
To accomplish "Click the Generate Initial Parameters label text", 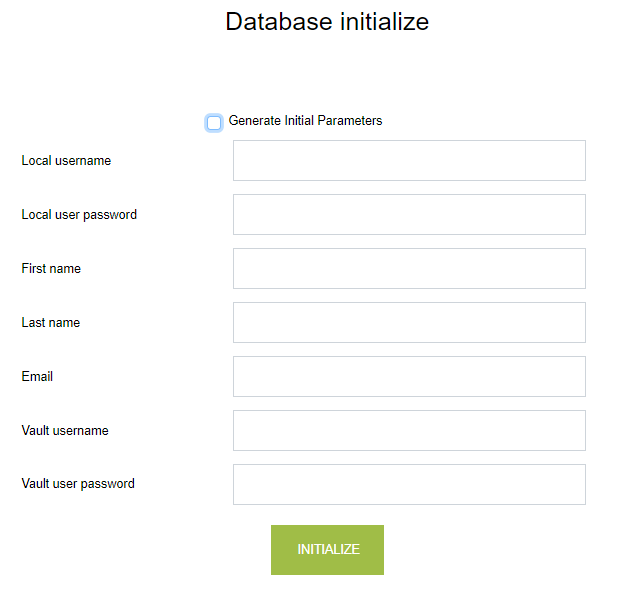I will click(305, 121).
